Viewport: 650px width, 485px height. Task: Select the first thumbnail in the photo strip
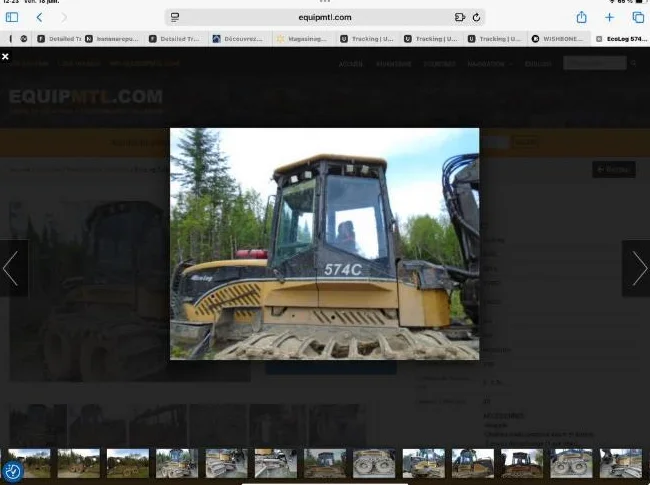click(x=29, y=463)
